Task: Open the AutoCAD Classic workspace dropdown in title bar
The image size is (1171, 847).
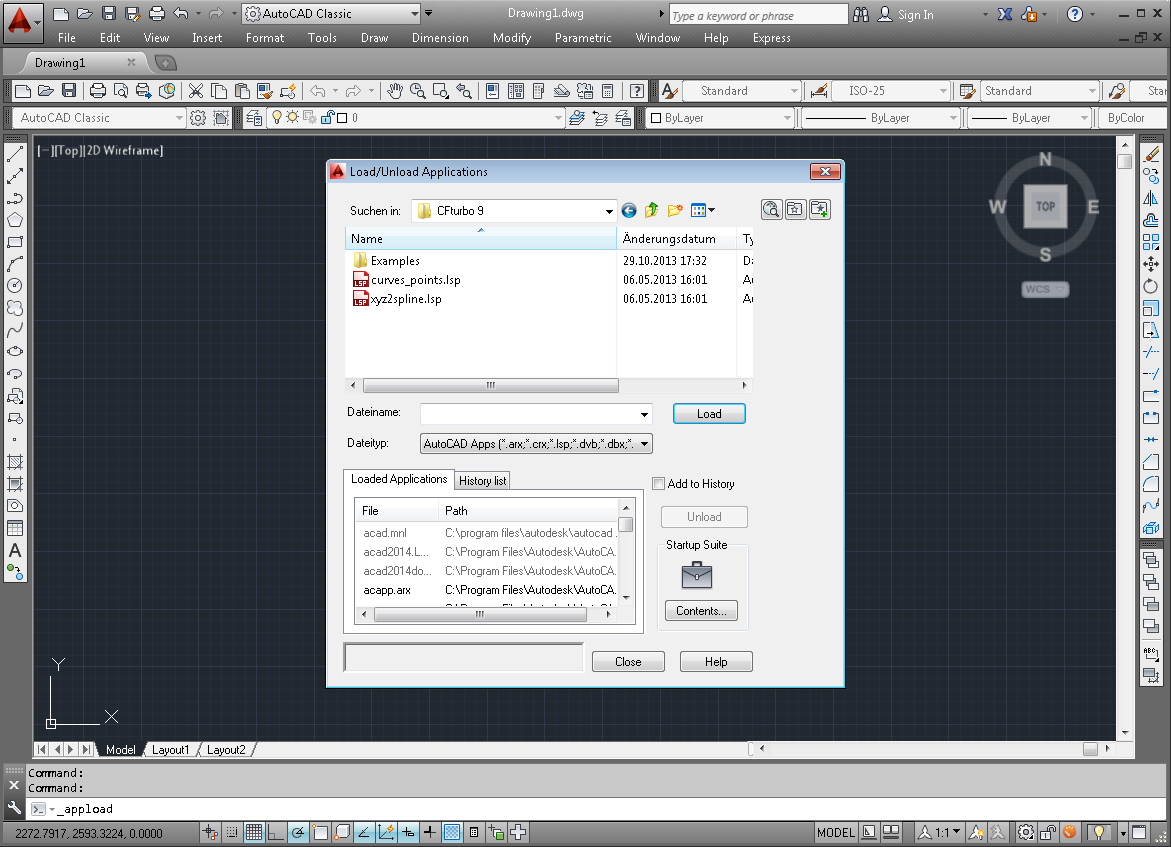Action: pyautogui.click(x=414, y=13)
